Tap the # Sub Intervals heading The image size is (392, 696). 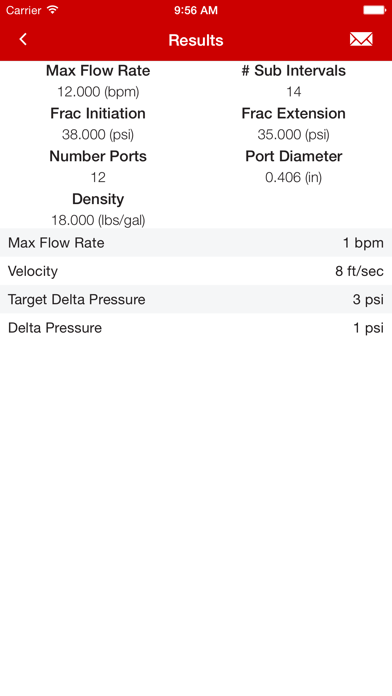[x=293, y=71]
